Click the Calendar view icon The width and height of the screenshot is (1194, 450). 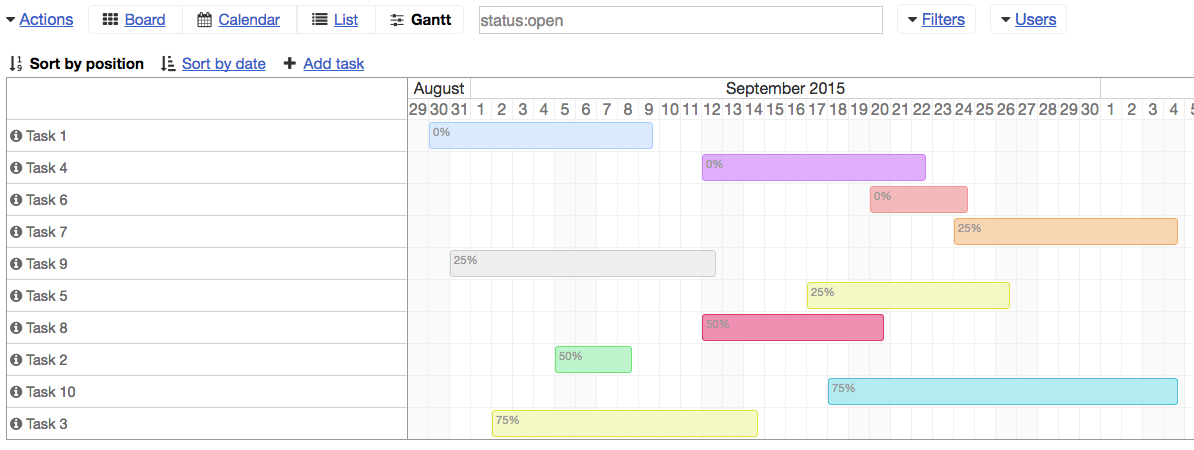point(204,20)
